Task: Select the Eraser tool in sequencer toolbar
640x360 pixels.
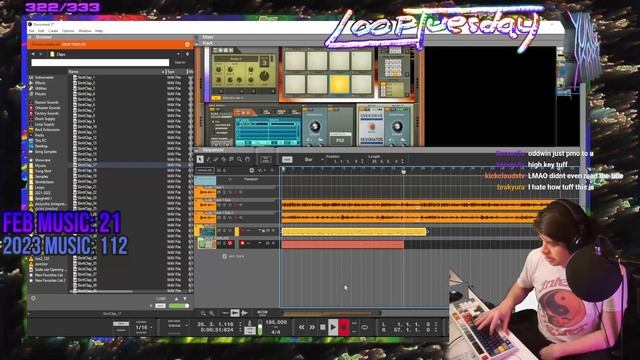Action: click(216, 160)
